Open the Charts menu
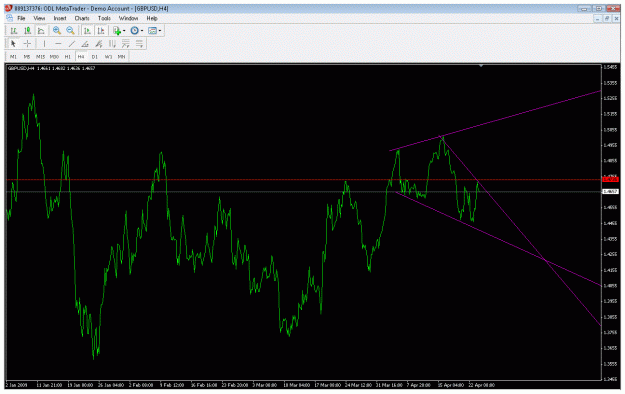Screen dimensions: 625x394 click(82, 18)
